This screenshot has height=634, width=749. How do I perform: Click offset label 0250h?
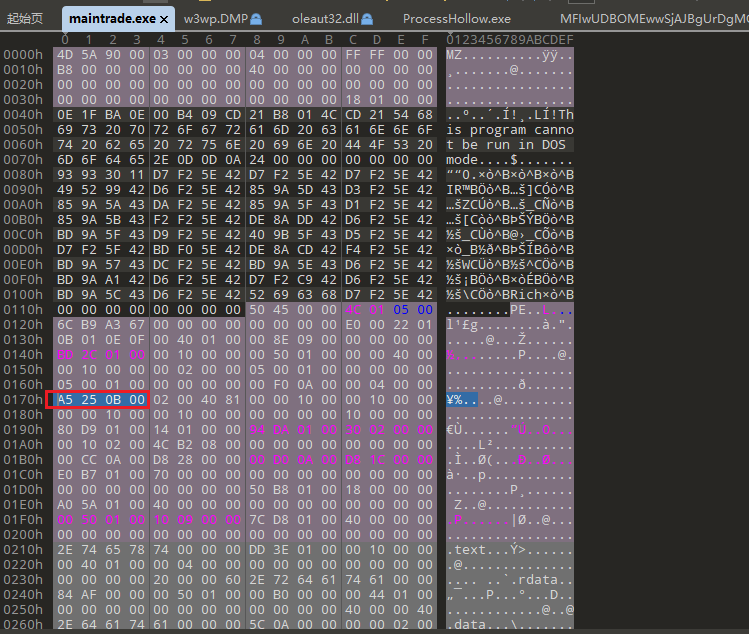(23, 610)
